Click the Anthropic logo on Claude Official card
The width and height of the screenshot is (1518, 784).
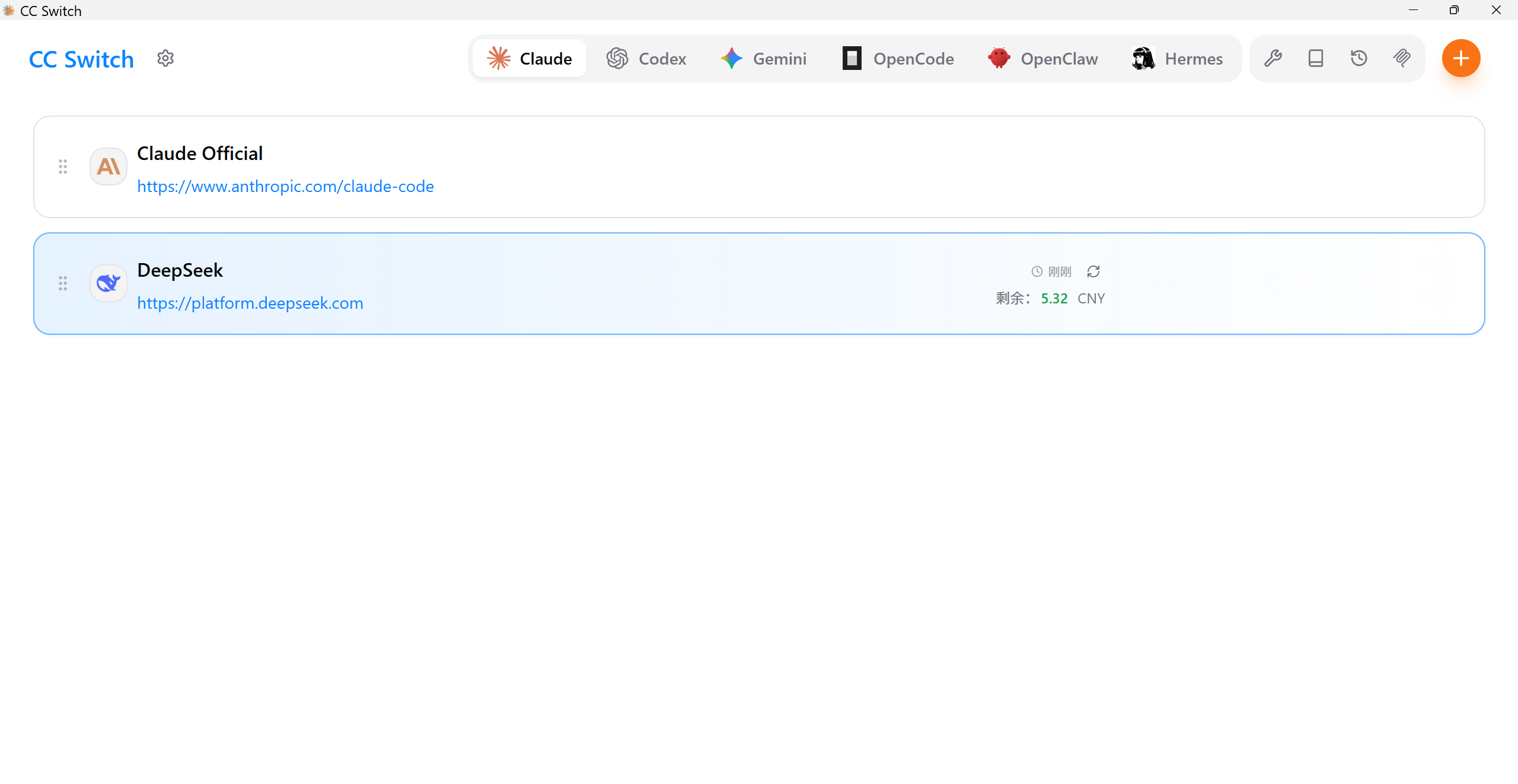coord(109,167)
